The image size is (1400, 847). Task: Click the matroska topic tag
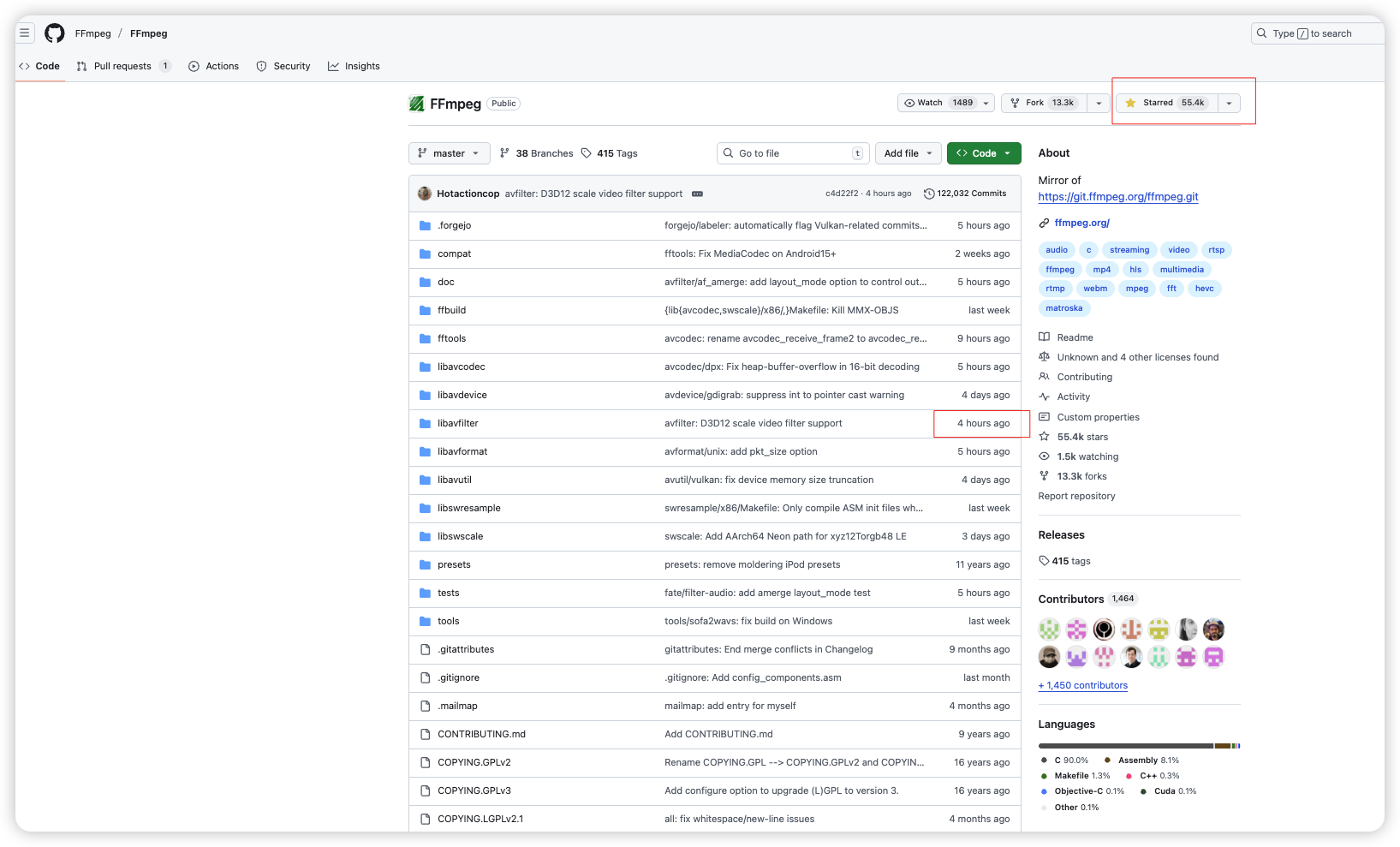(1064, 308)
